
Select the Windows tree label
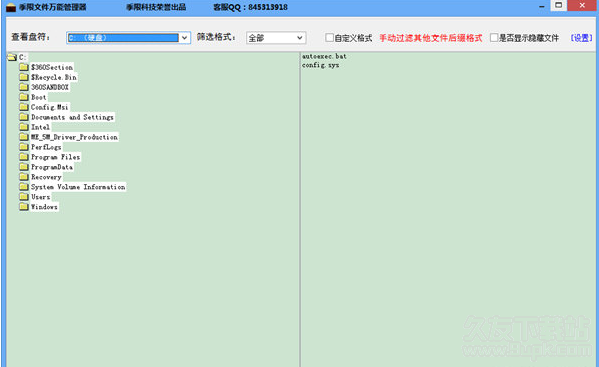pyautogui.click(x=44, y=207)
